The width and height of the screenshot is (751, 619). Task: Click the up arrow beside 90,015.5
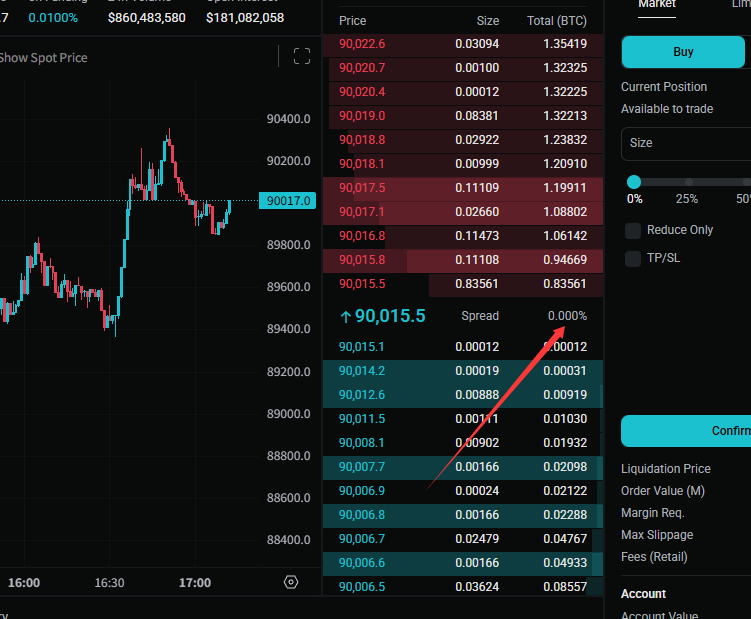[345, 316]
